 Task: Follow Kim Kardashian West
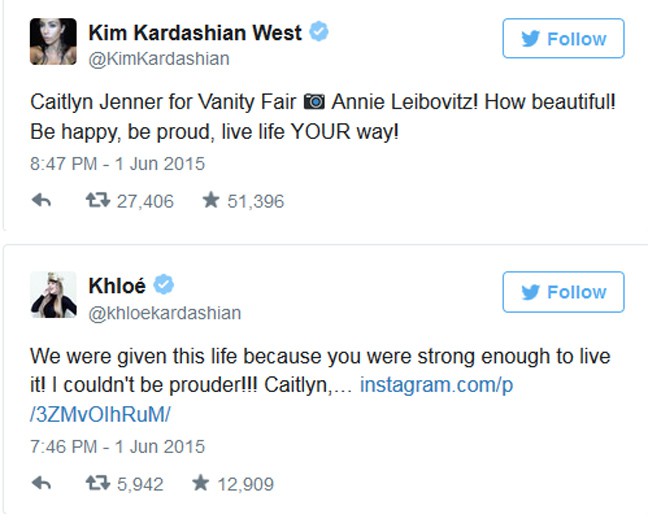563,39
